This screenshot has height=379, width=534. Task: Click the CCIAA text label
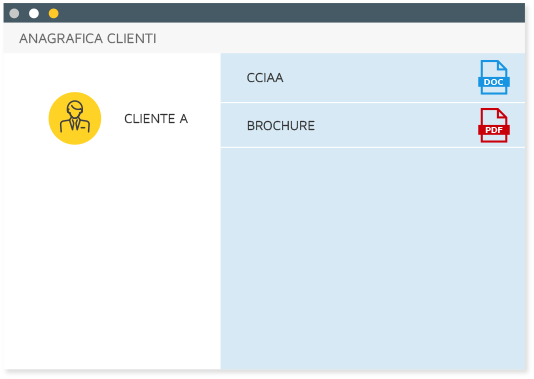tap(265, 78)
